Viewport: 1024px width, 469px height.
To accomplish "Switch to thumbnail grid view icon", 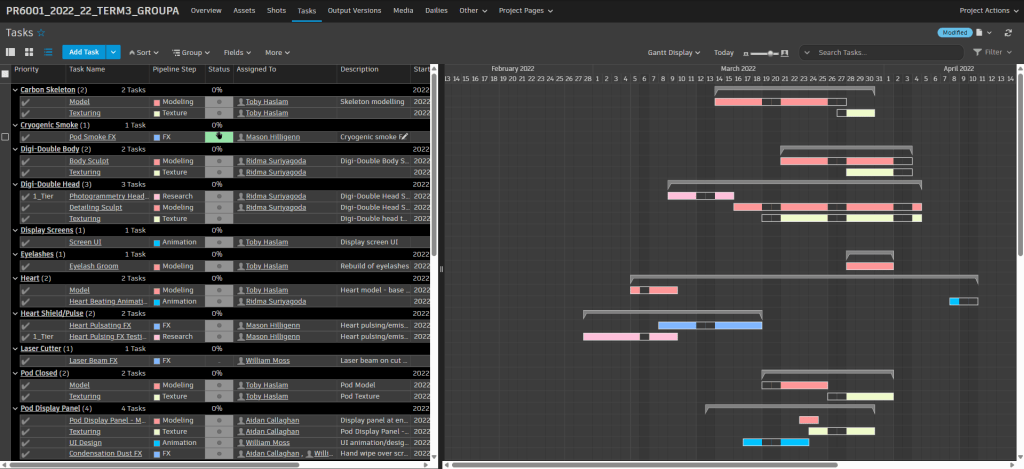I will click(29, 52).
